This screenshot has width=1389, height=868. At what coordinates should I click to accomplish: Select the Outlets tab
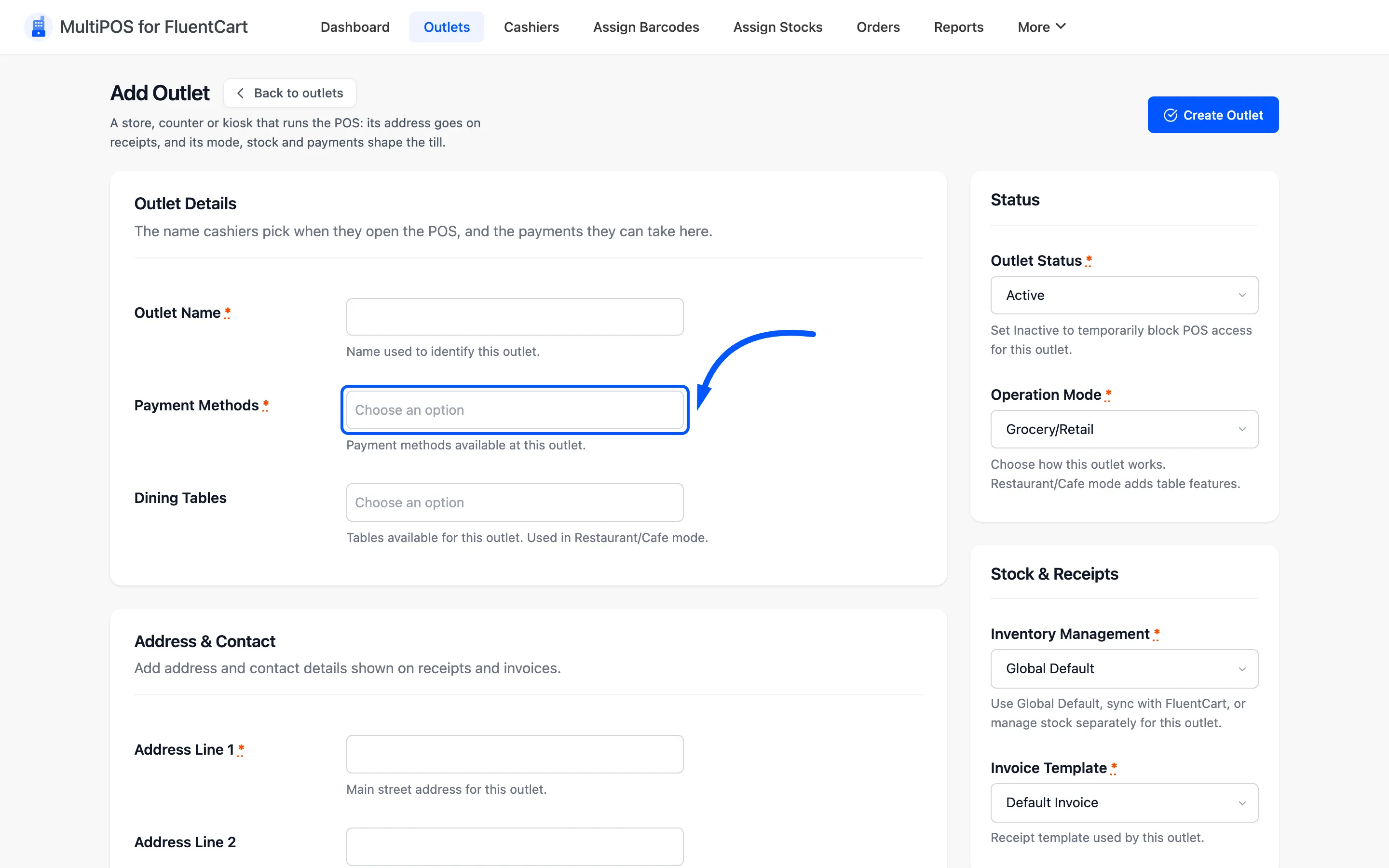pos(447,27)
